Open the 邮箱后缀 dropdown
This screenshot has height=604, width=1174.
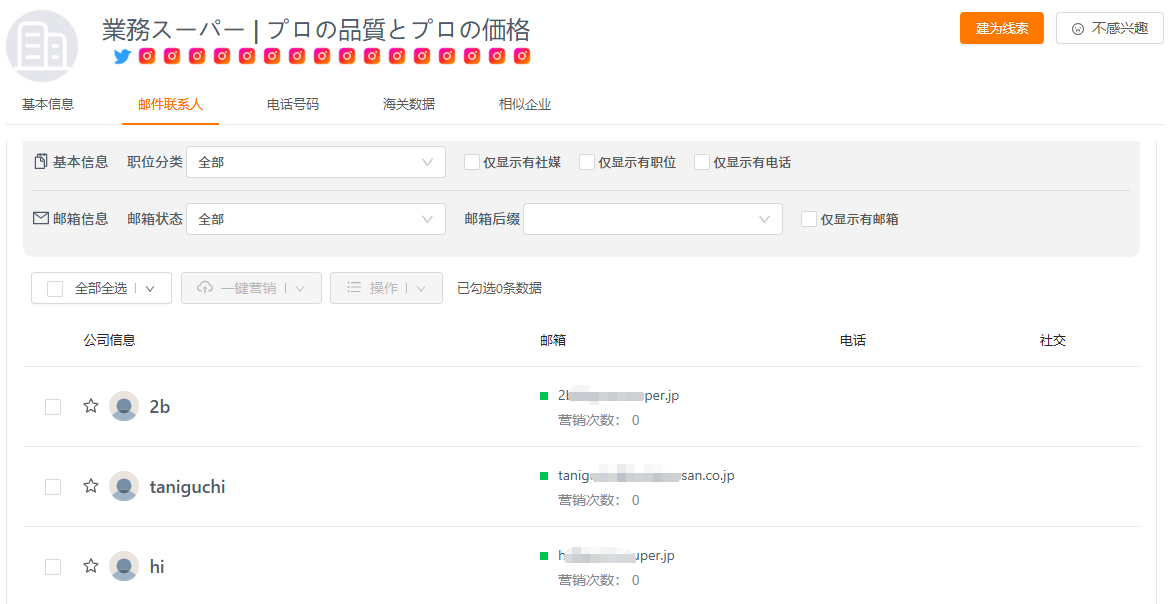[x=653, y=219]
